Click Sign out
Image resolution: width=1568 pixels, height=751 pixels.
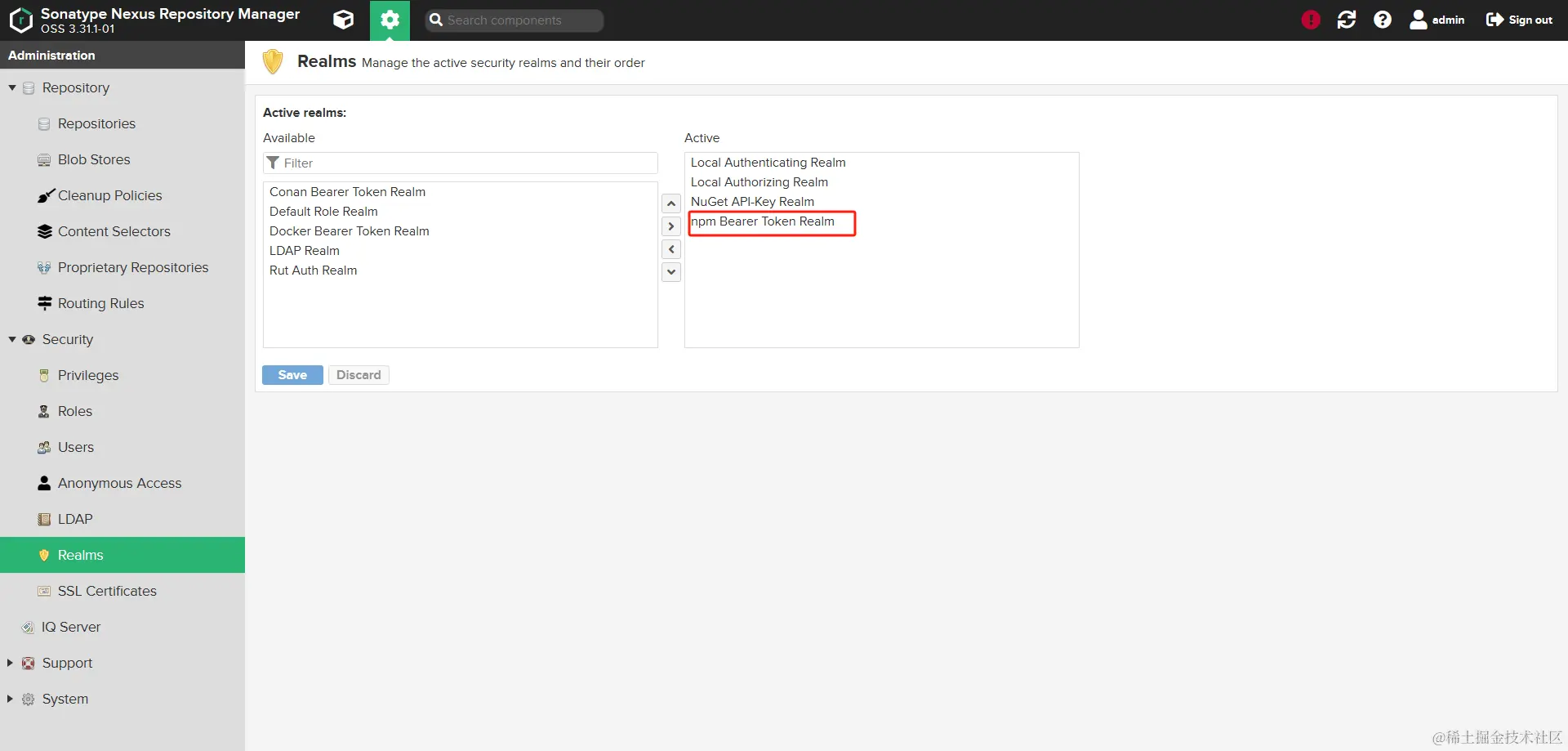[x=1519, y=20]
